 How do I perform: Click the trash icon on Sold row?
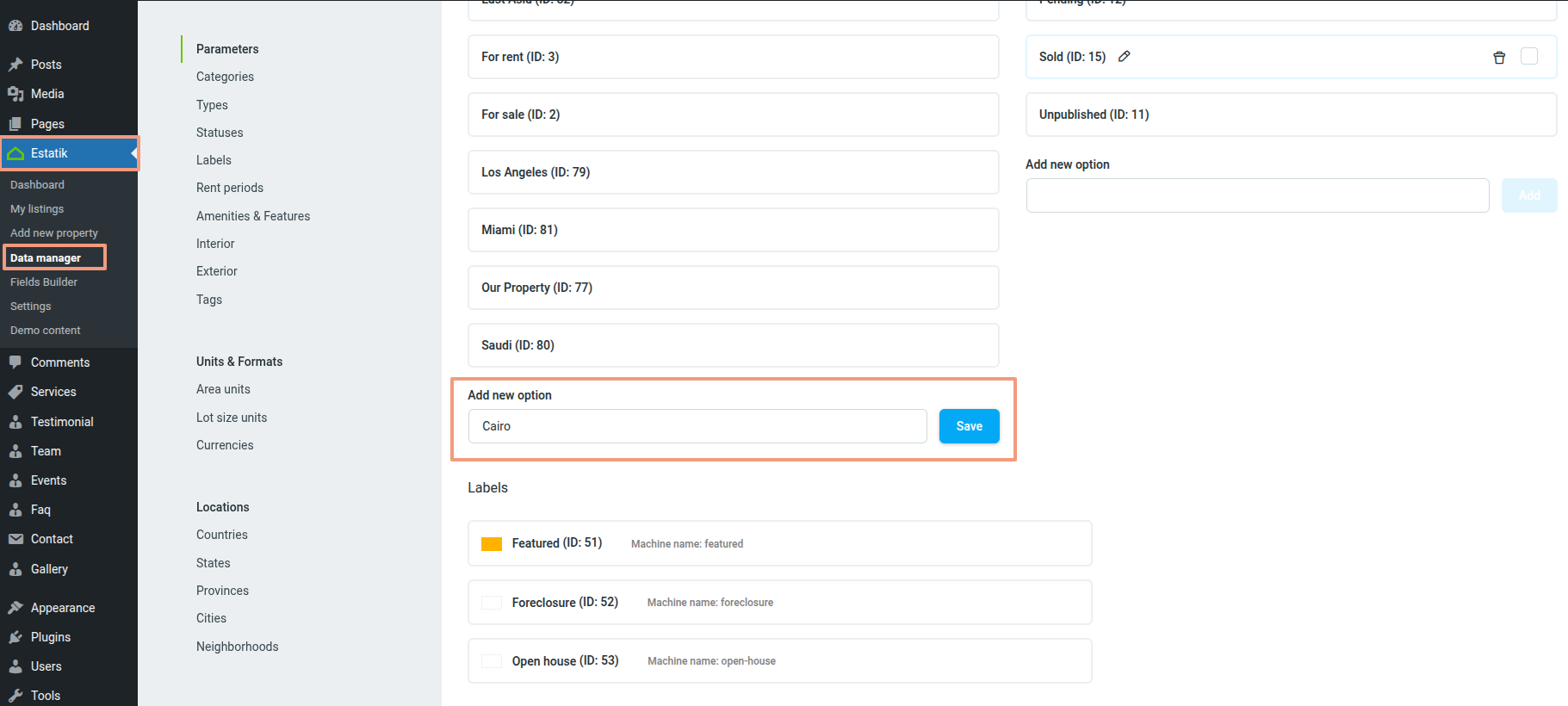click(x=1499, y=58)
